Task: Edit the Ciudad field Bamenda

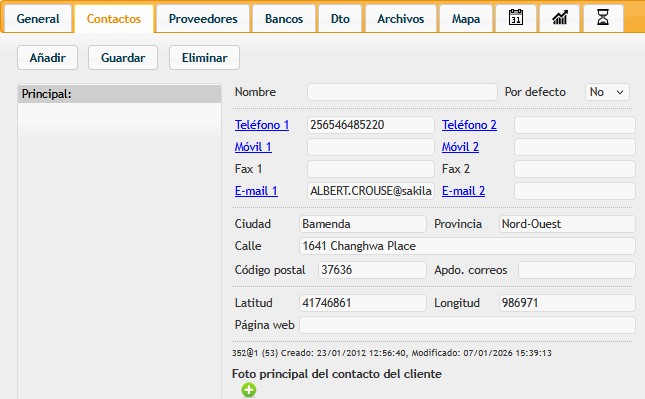Action: pyautogui.click(x=363, y=224)
